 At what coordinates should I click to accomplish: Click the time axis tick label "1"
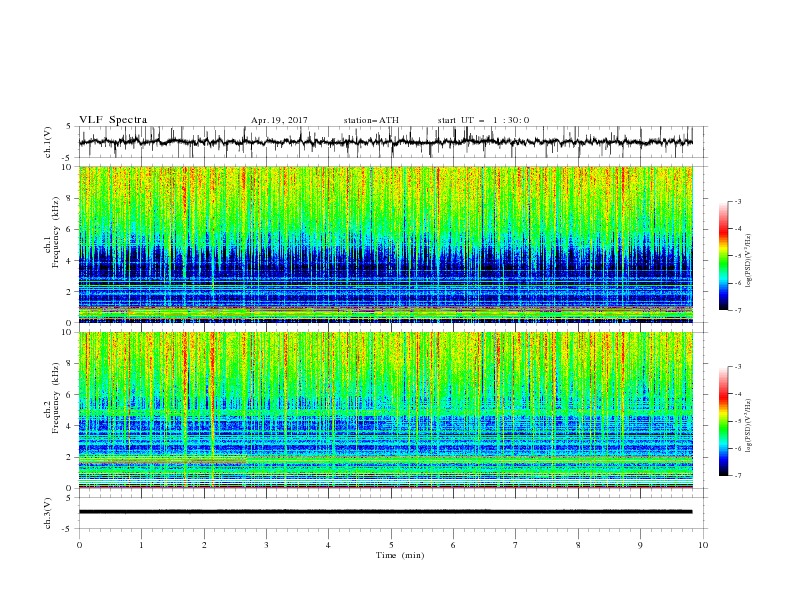pos(141,545)
